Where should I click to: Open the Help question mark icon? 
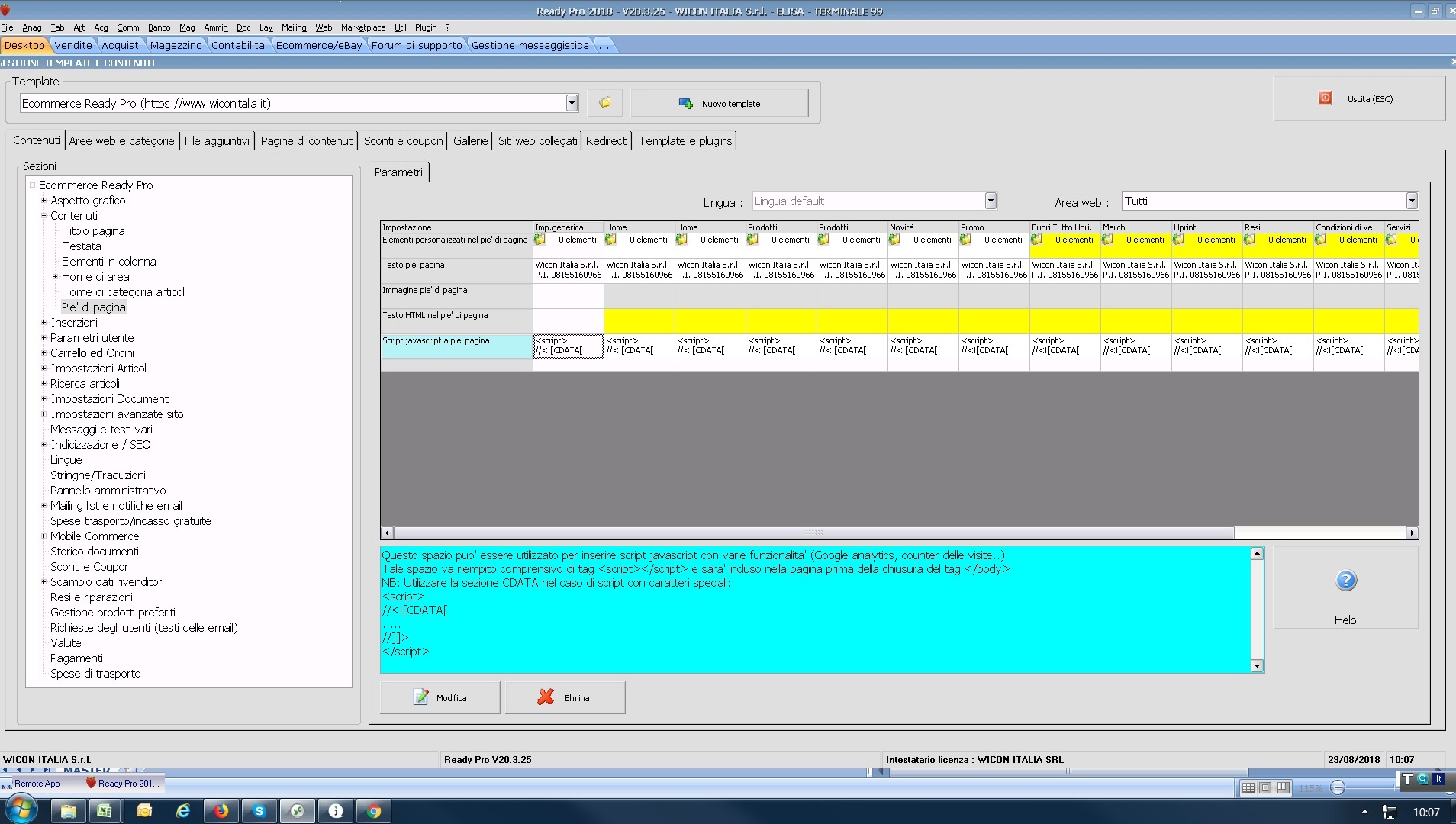tap(1345, 581)
